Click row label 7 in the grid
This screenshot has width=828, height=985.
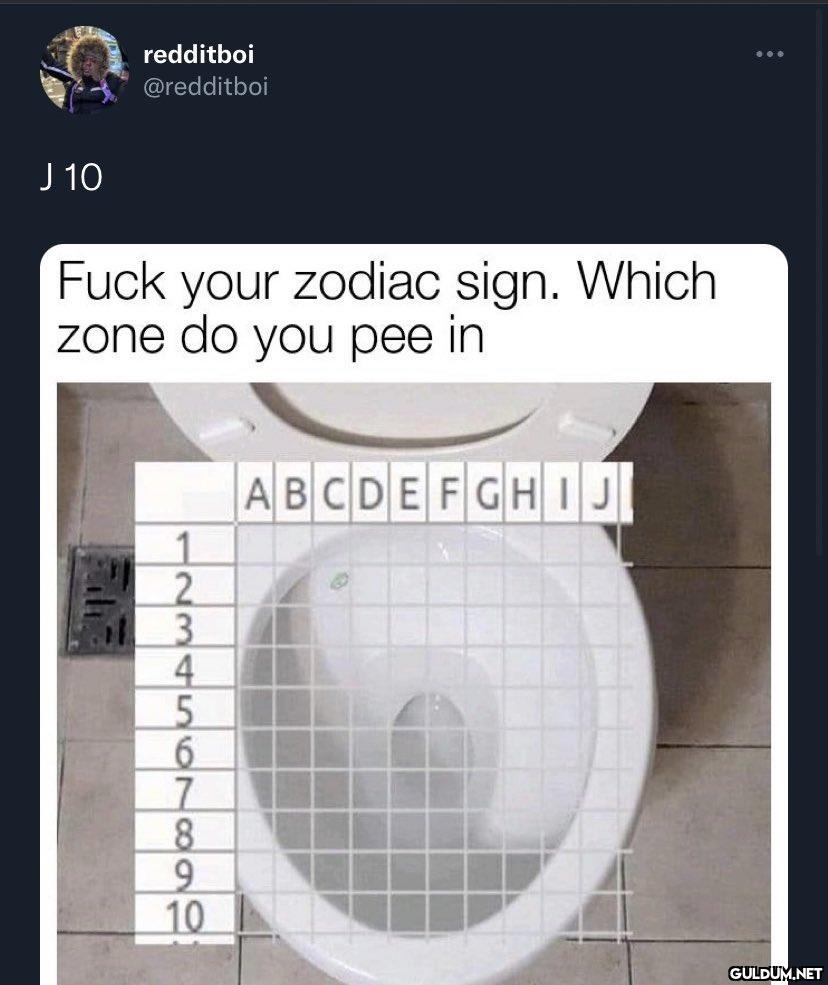(x=184, y=792)
